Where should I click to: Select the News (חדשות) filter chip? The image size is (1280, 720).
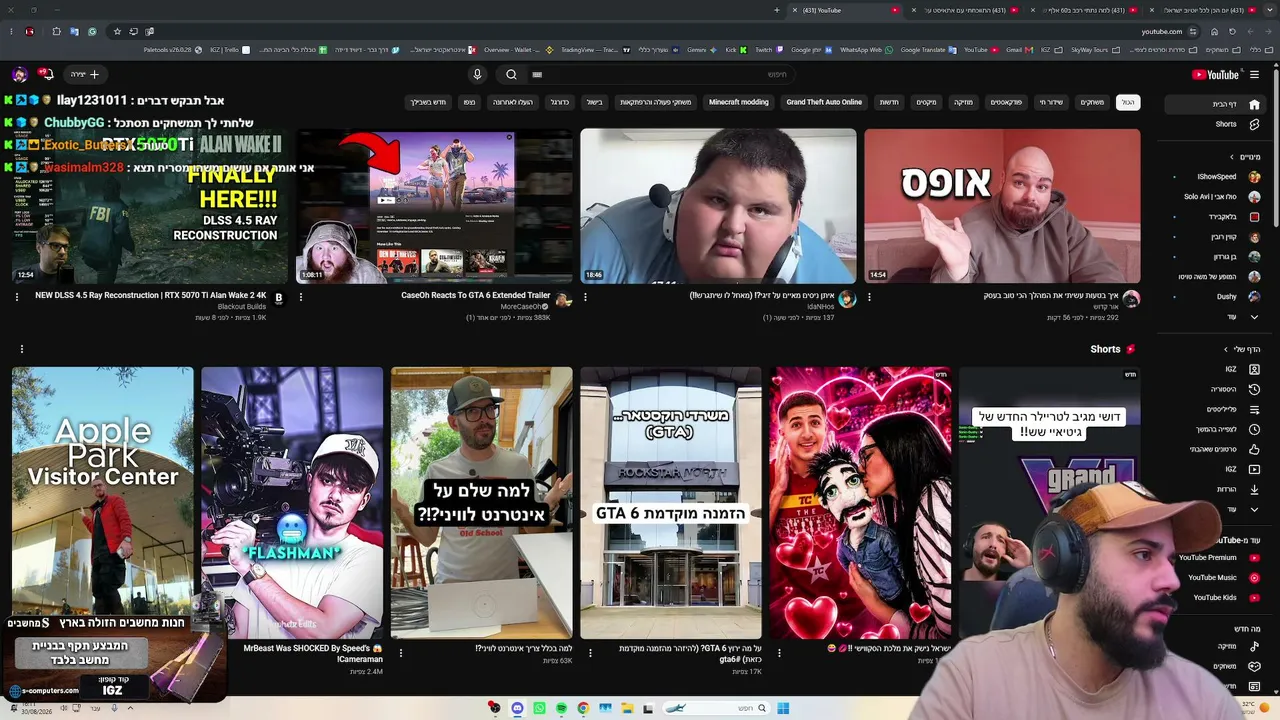tap(889, 102)
